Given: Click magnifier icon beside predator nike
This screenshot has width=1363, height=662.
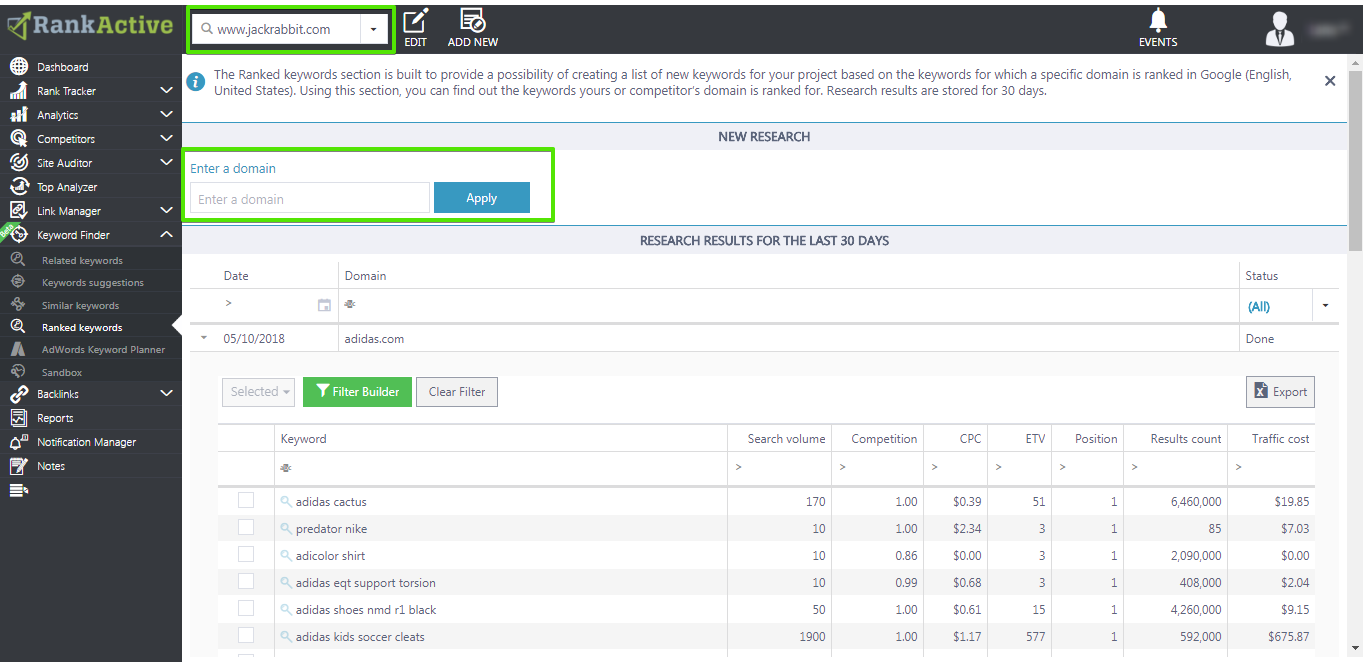Looking at the screenshot, I should coord(286,529).
